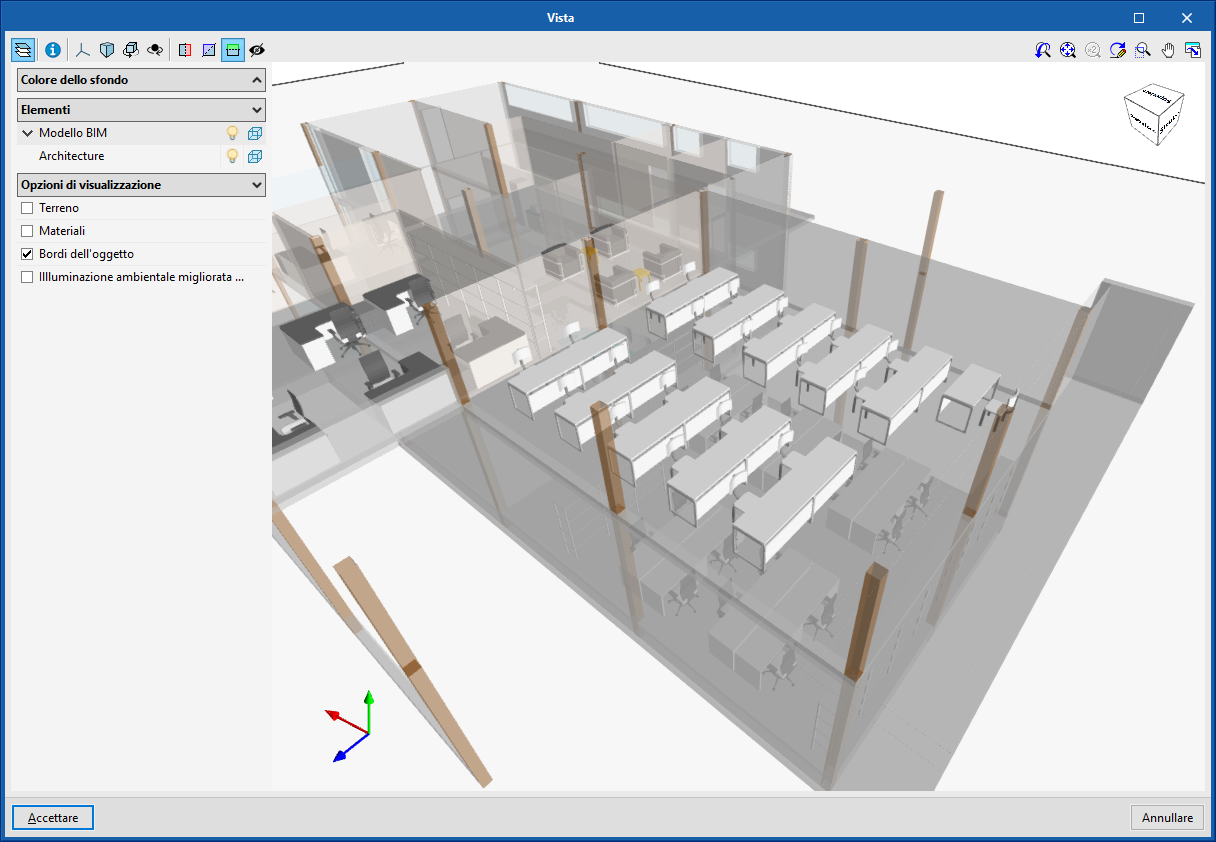Activate the pan hand tool
Viewport: 1216px width, 842px height.
click(1167, 49)
